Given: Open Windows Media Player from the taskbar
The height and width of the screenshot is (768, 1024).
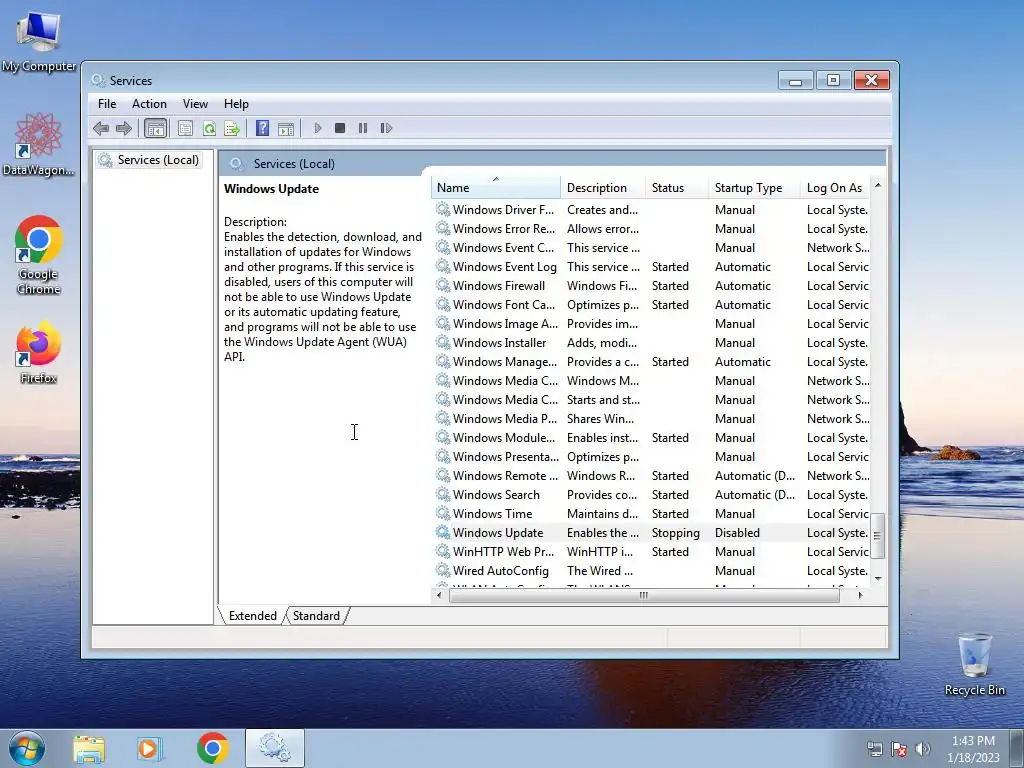Looking at the screenshot, I should 149,749.
